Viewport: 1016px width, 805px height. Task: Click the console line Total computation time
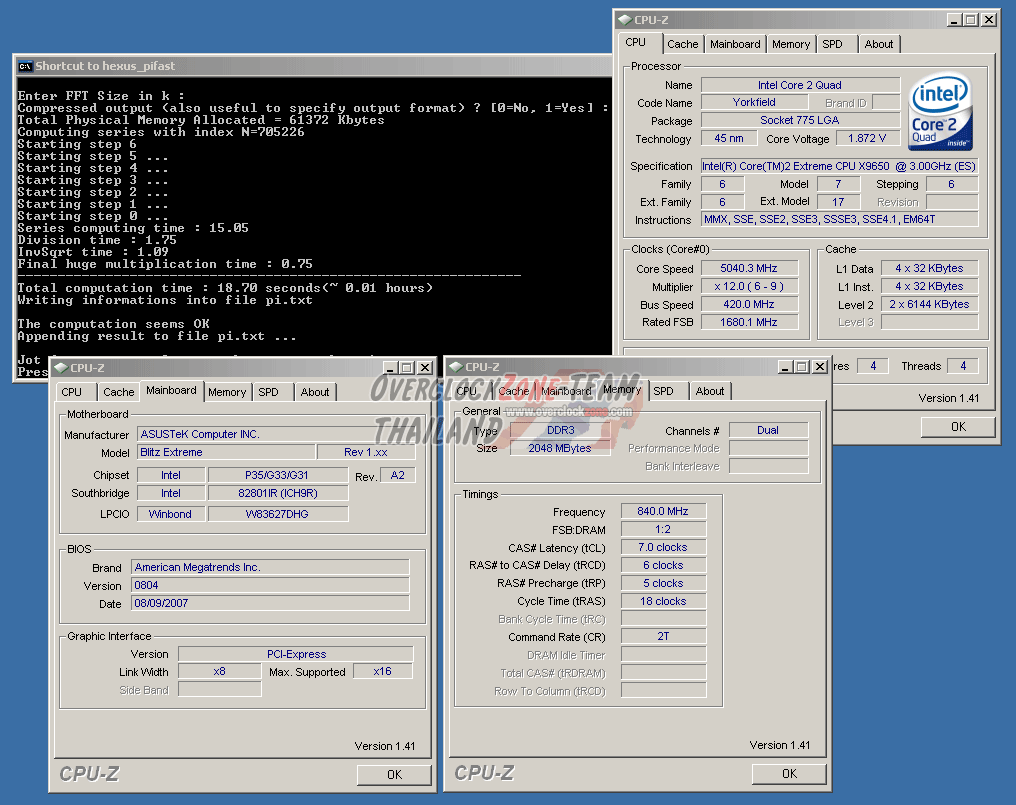(225, 288)
